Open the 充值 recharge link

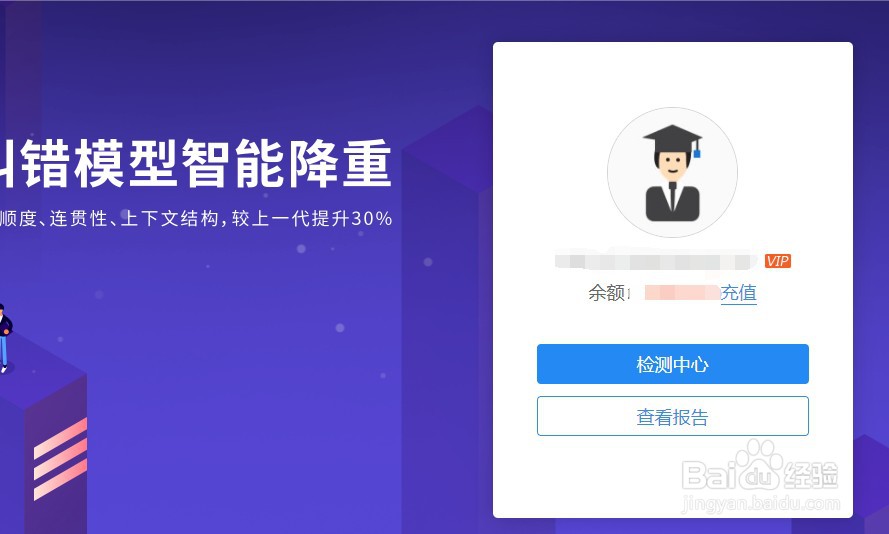coord(738,293)
